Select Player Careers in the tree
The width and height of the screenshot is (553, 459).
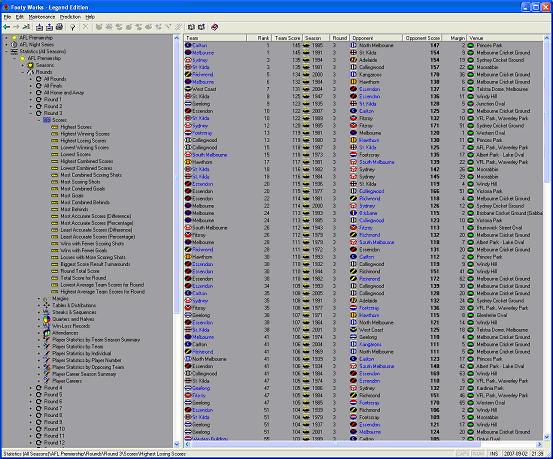pos(67,381)
